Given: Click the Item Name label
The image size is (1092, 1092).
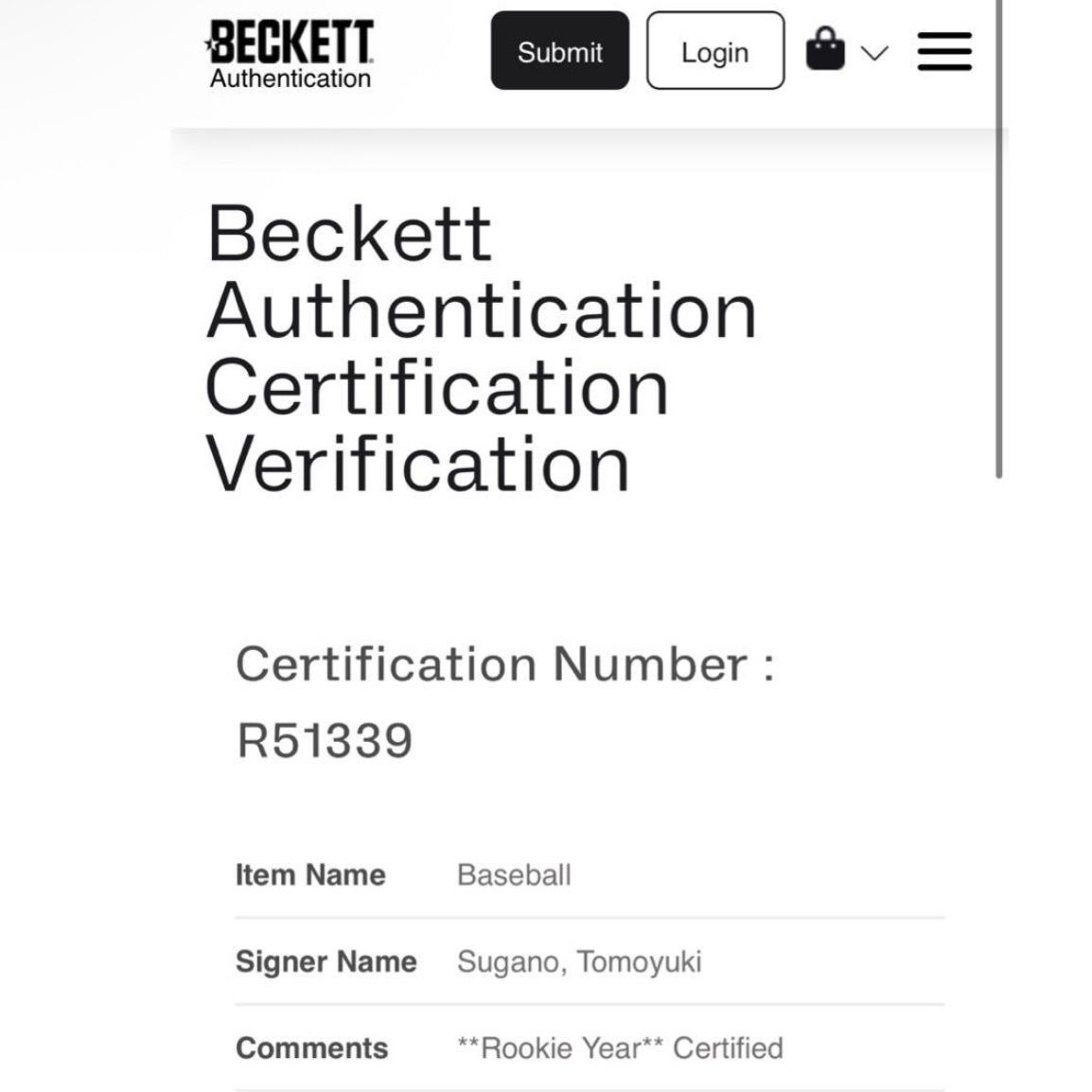Looking at the screenshot, I should point(309,874).
